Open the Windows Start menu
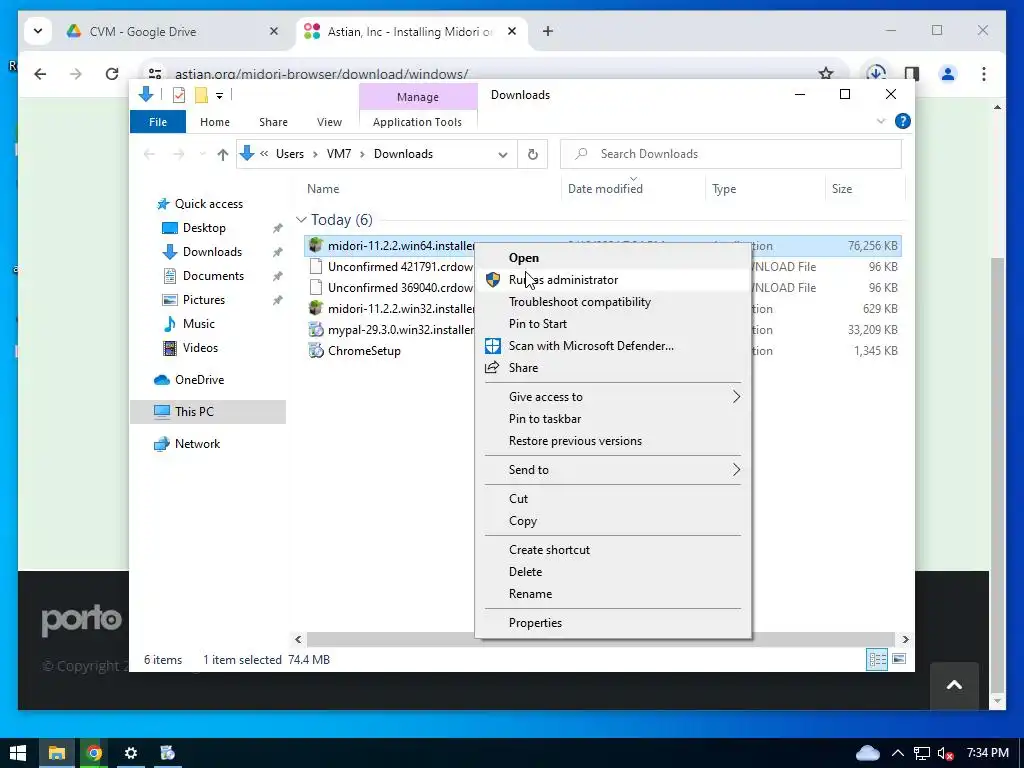 point(18,753)
